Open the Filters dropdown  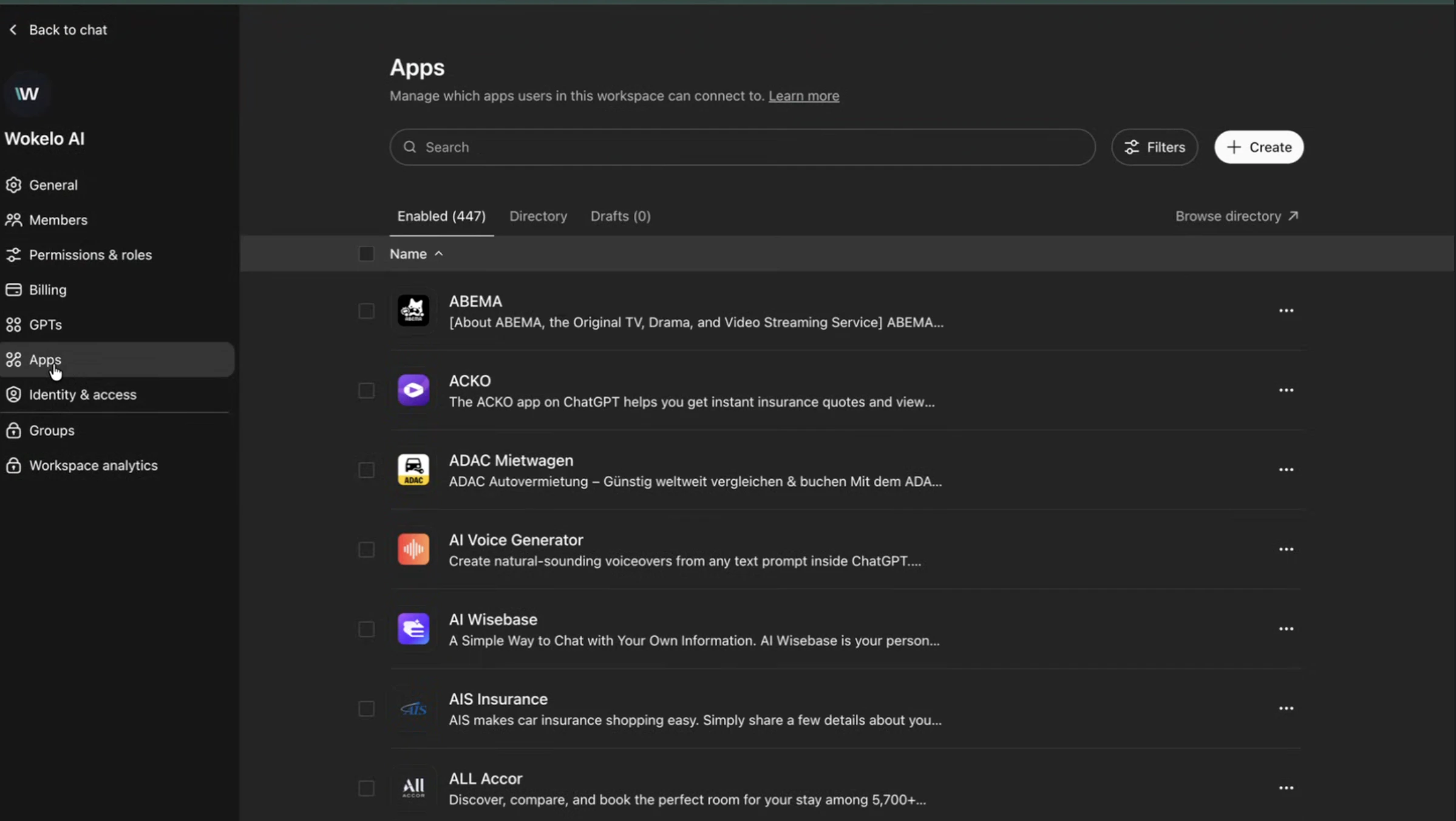pos(1154,147)
